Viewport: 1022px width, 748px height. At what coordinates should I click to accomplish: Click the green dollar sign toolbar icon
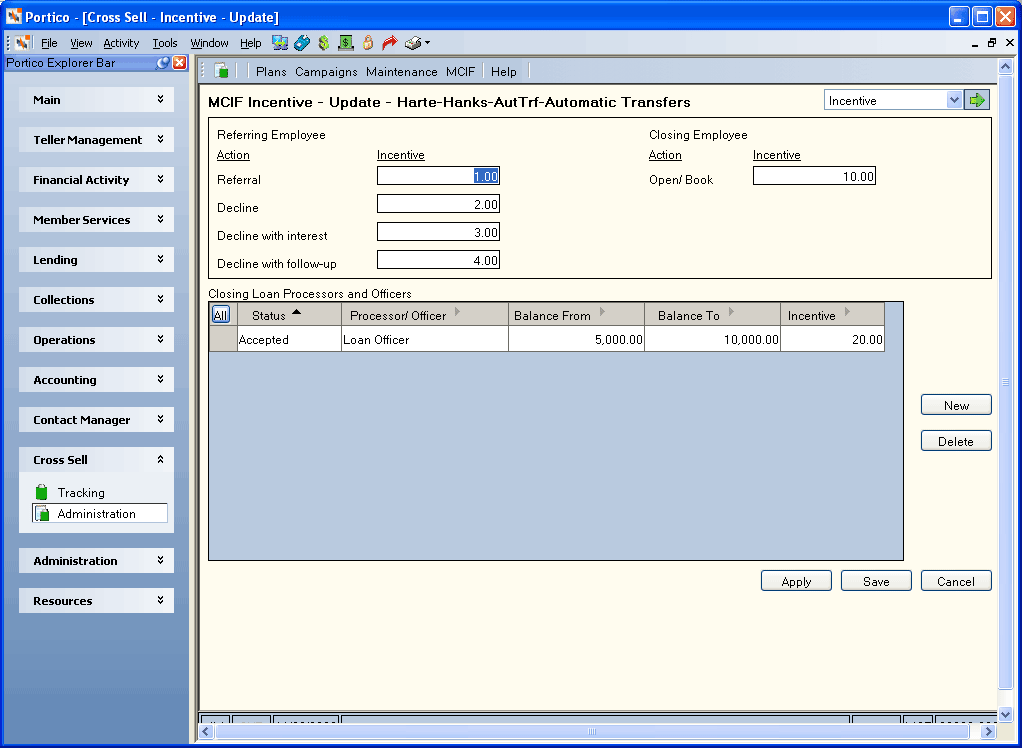pyautogui.click(x=324, y=43)
